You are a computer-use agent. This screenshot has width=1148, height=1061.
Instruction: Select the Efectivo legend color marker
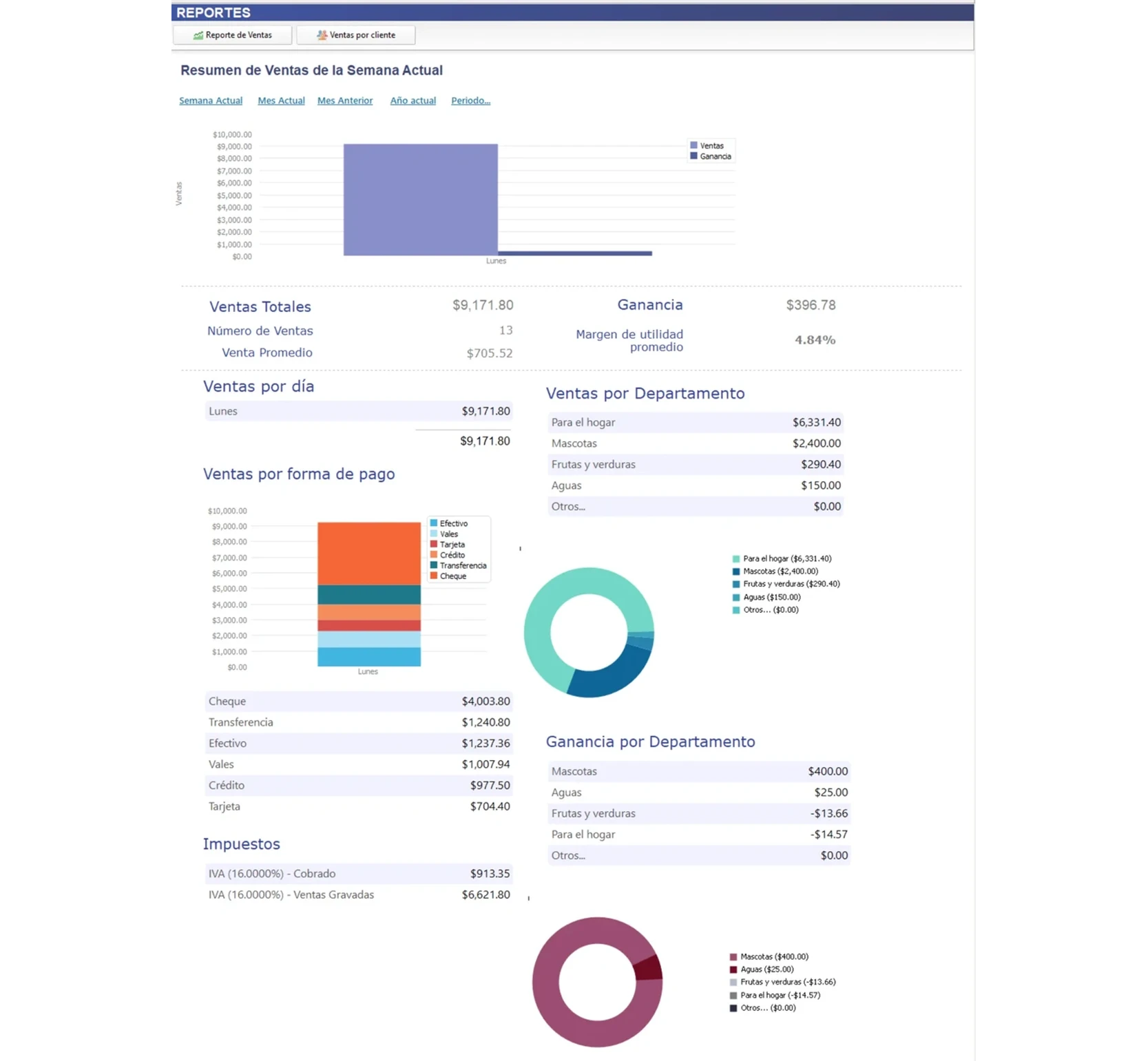(434, 523)
